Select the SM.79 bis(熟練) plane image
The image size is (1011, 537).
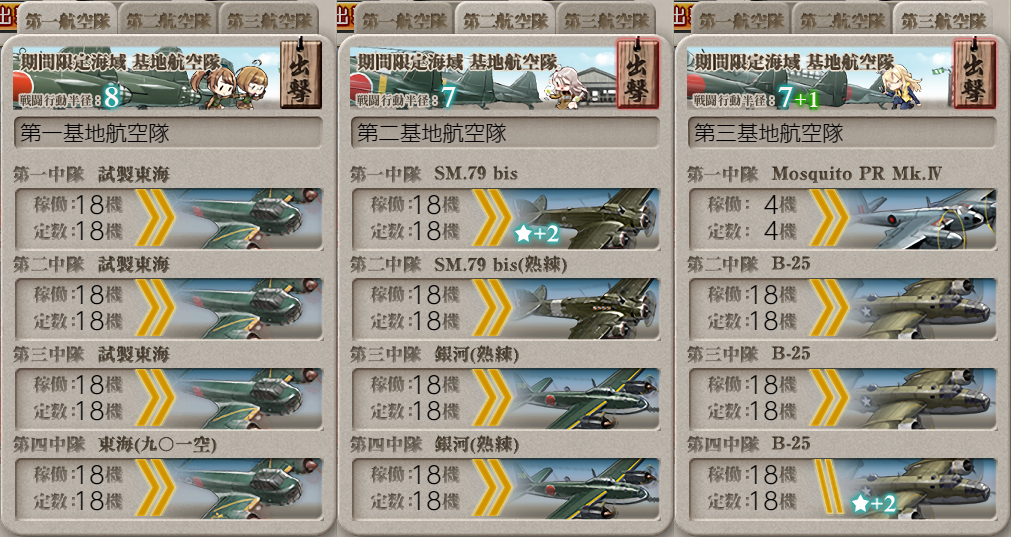586,309
